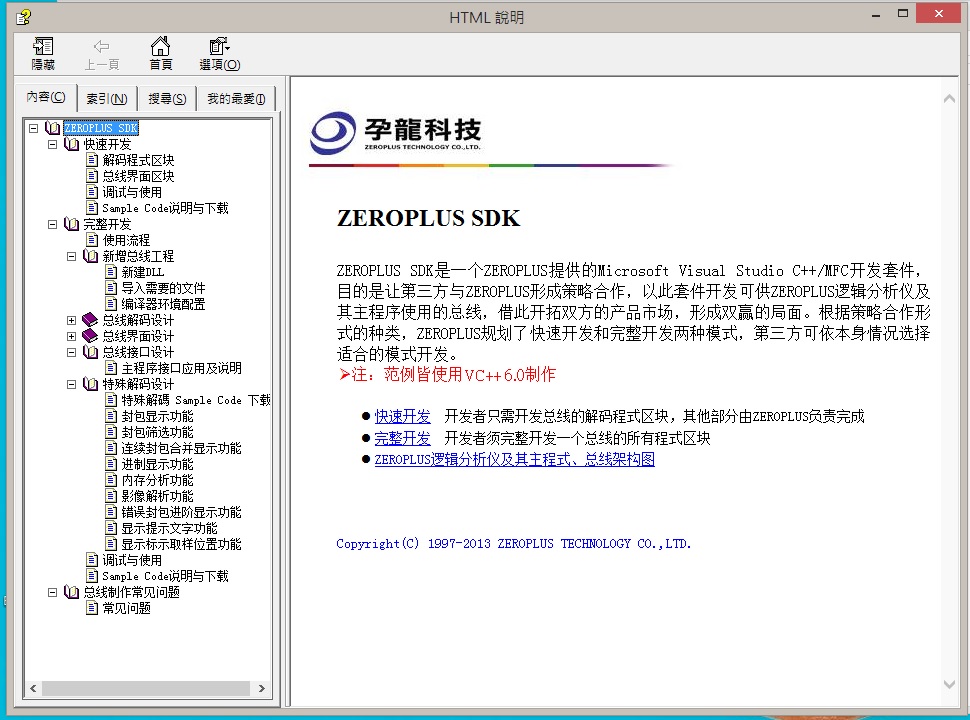
Task: Click the page icon beside 封包显示功能
Action: [x=111, y=416]
